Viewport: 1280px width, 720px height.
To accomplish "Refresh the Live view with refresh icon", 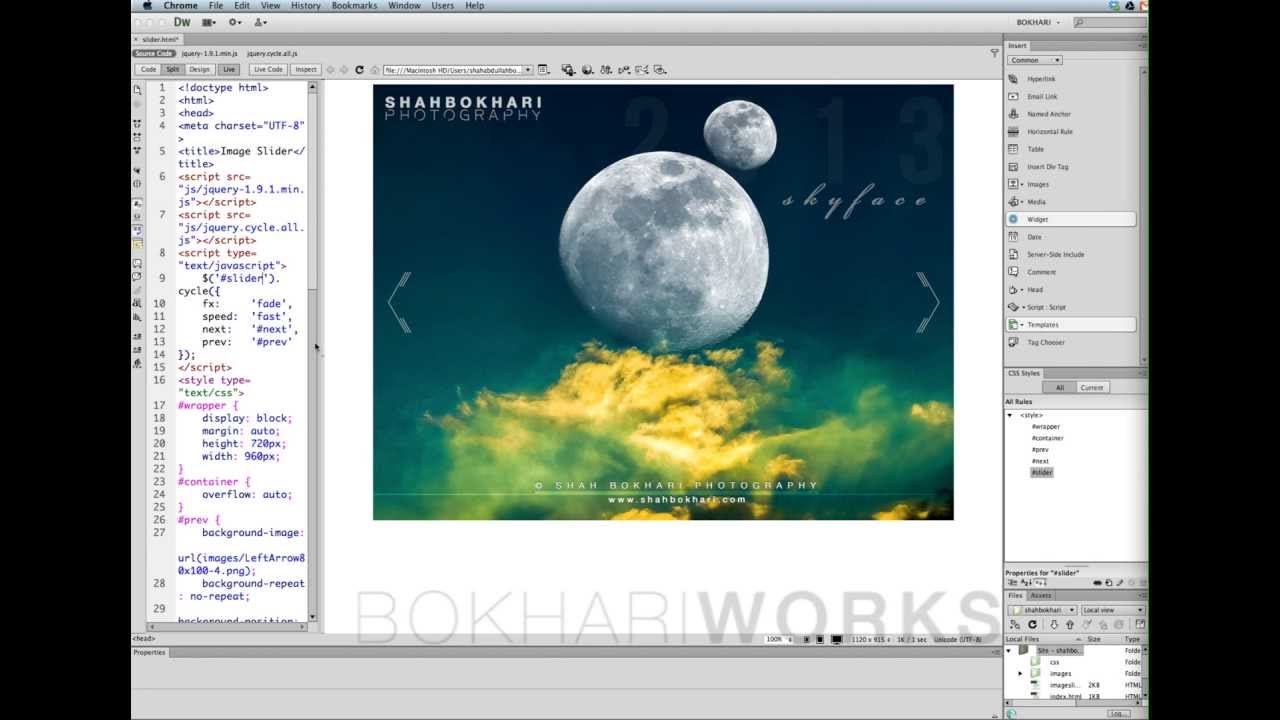I will pos(359,70).
